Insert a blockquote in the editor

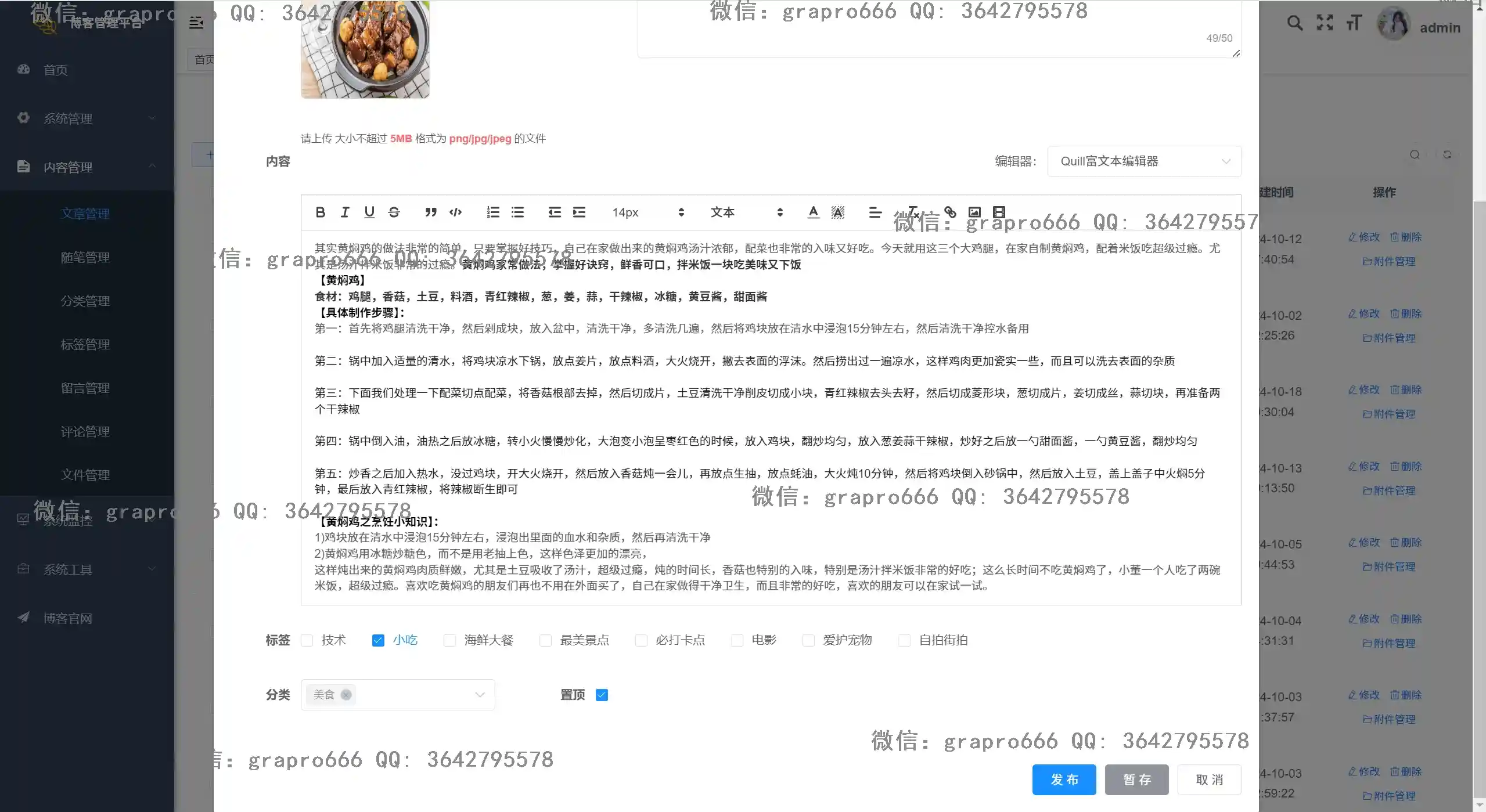pyautogui.click(x=430, y=212)
